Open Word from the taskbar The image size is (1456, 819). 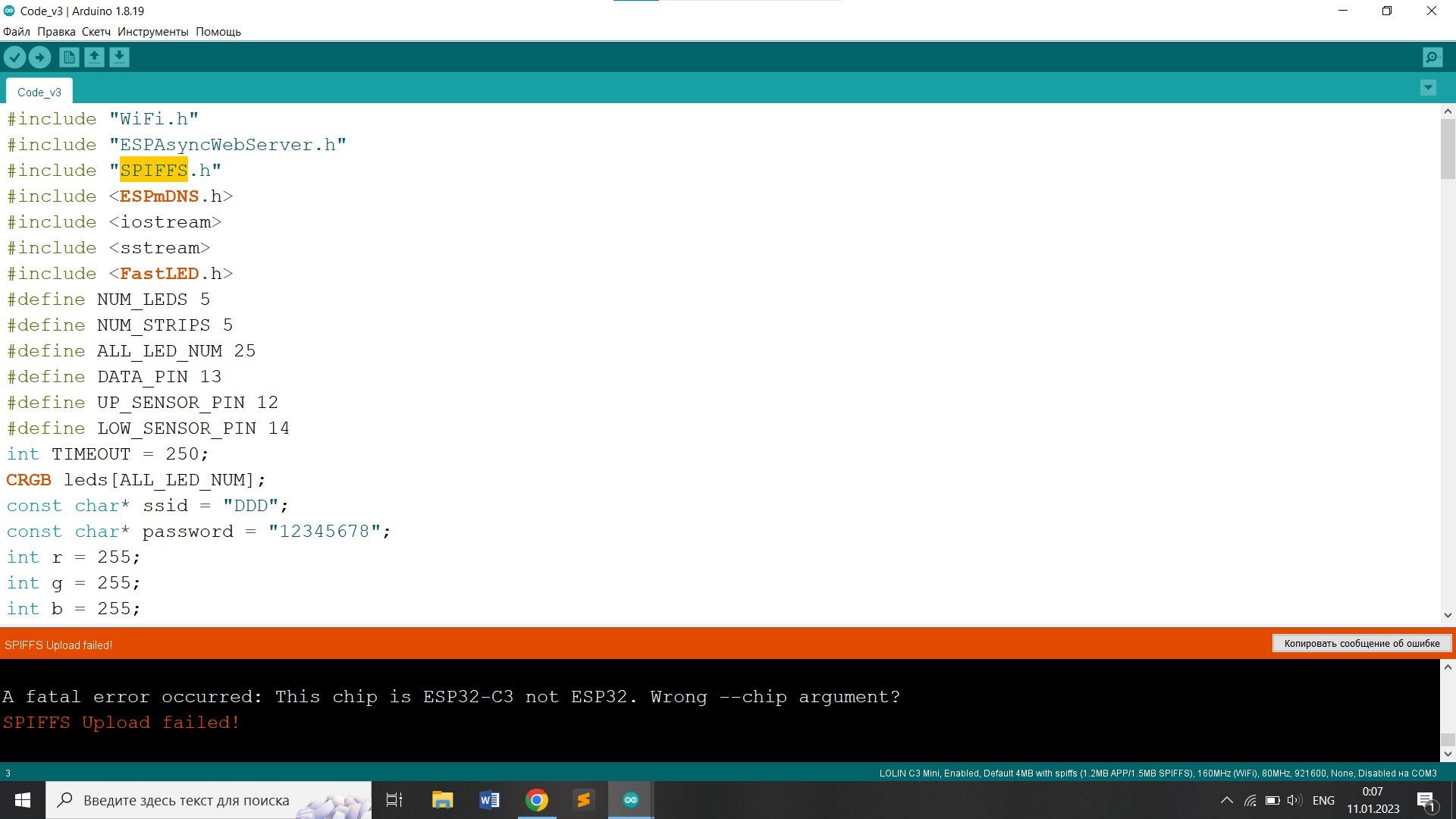point(489,800)
